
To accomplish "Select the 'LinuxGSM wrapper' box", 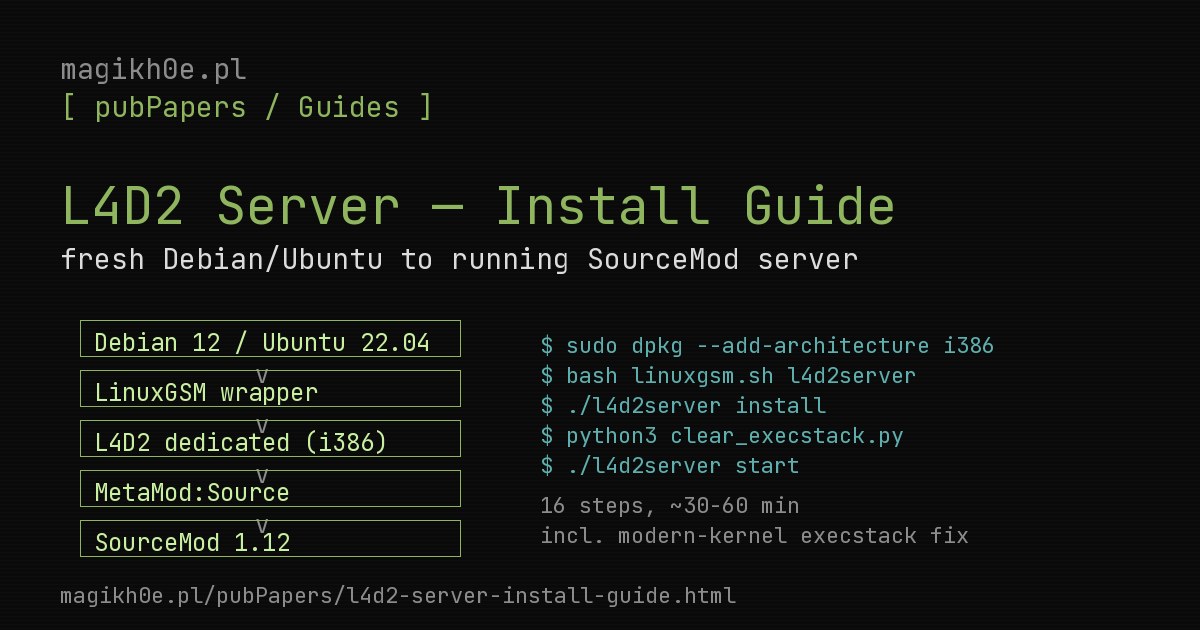I will [270, 389].
